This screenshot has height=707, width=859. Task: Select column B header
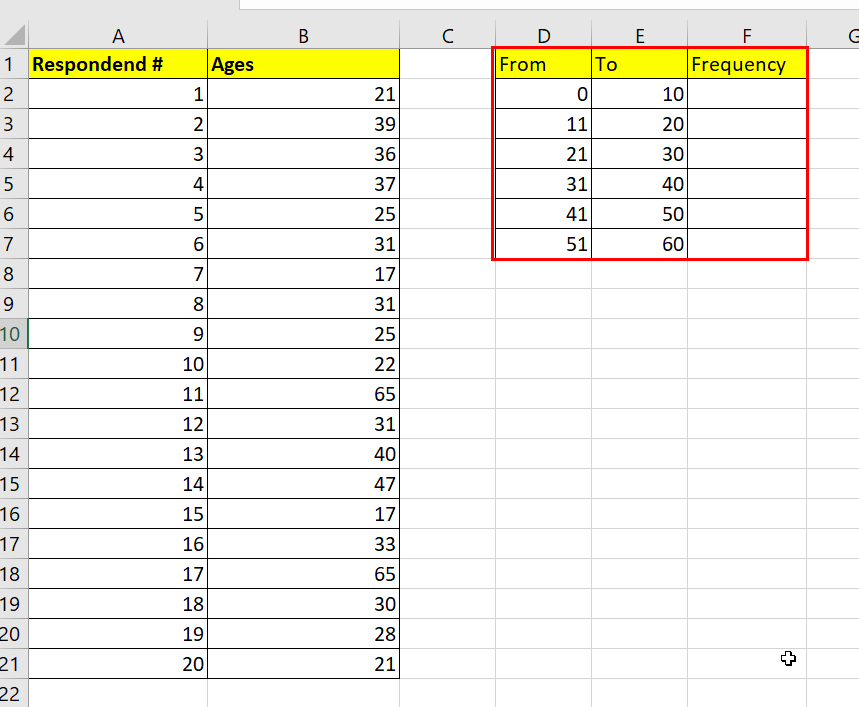click(303, 36)
